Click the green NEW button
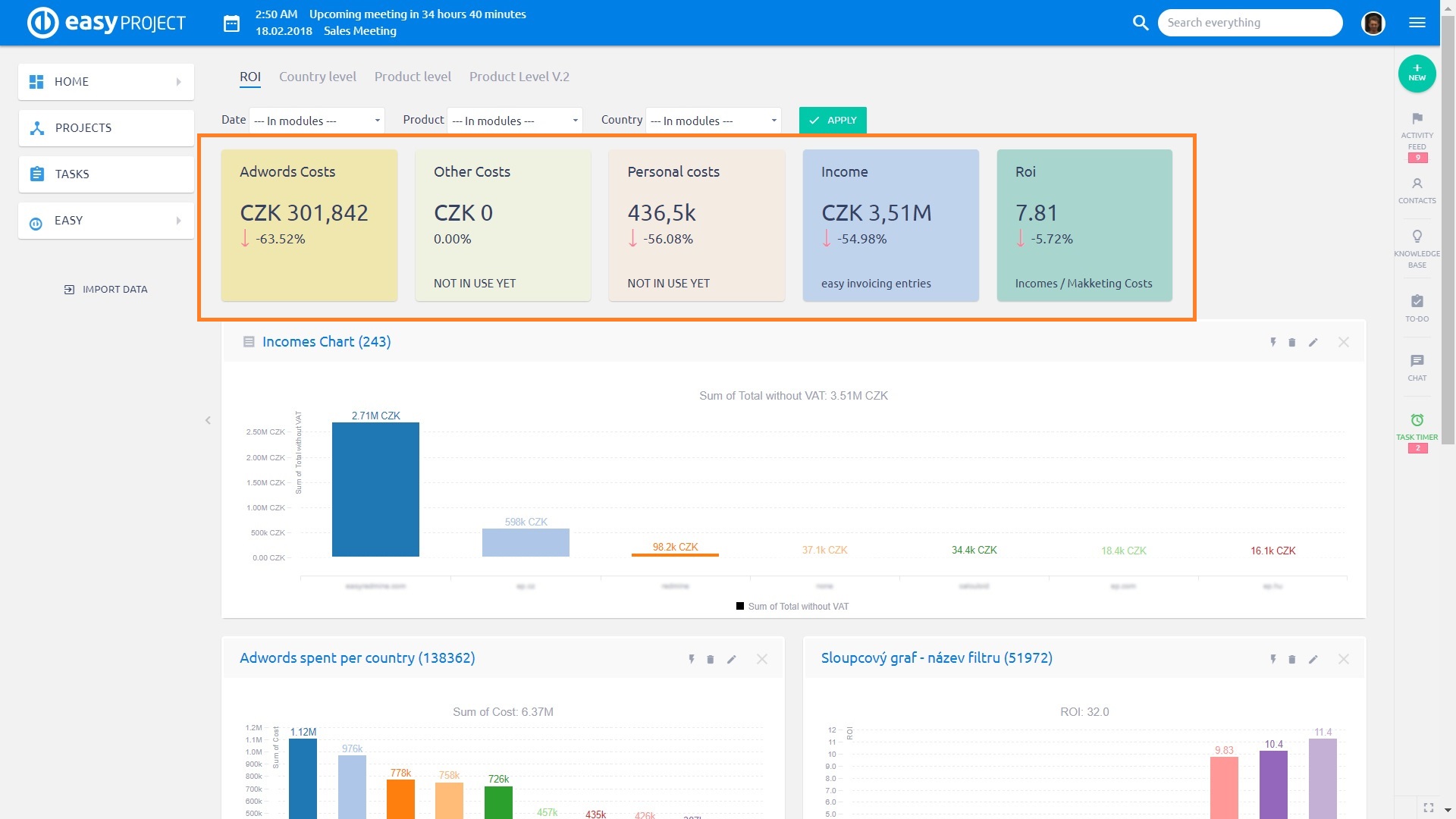The height and width of the screenshot is (819, 1456). click(1417, 73)
